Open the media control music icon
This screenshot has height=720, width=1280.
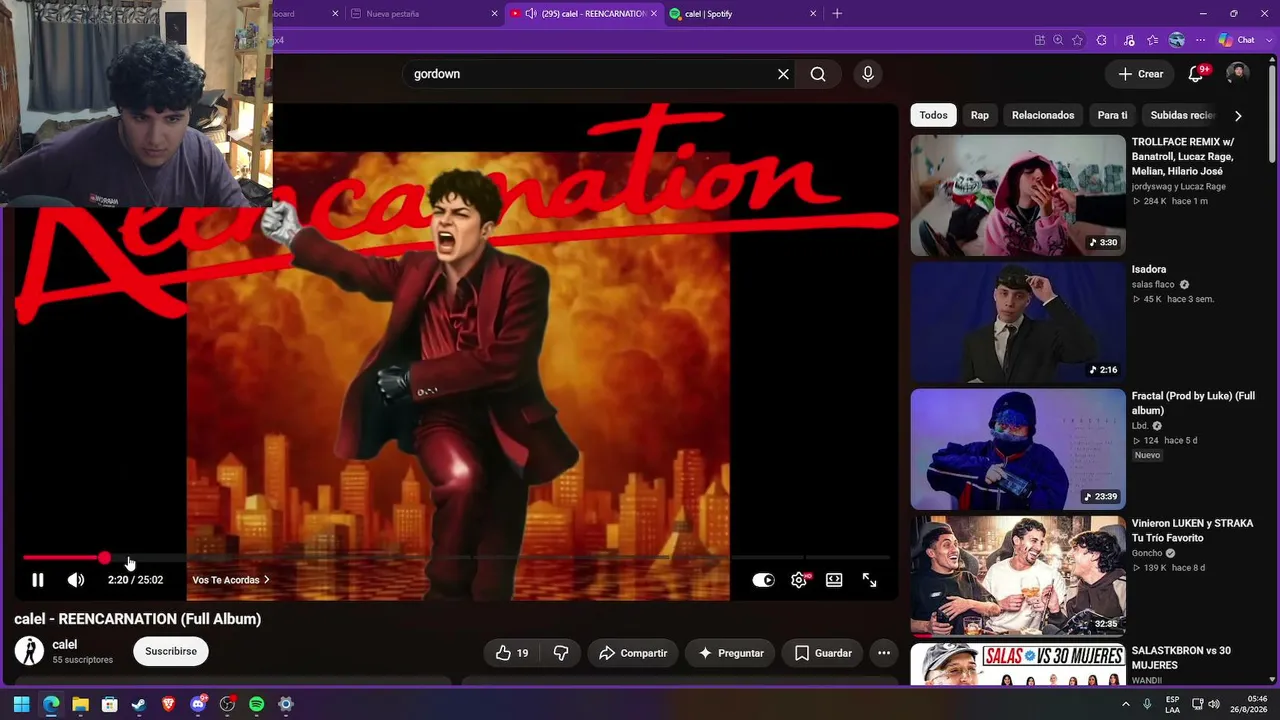[1129, 40]
